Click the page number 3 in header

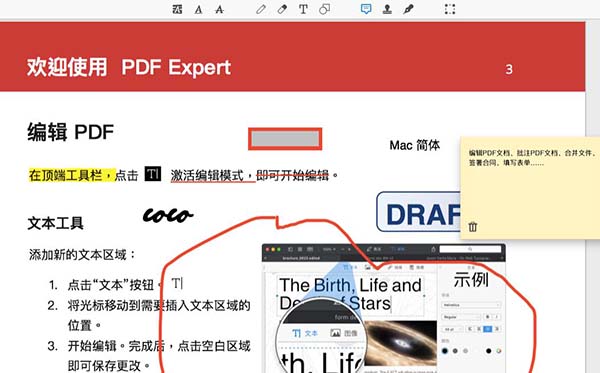pos(509,69)
